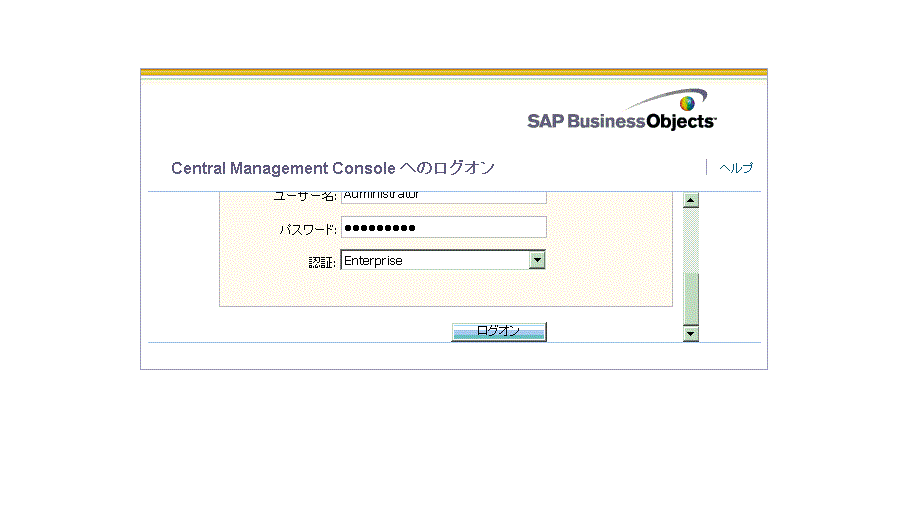This screenshot has height=517, width=905.
Task: Click Central Management Console へのログオン heading
Action: coord(333,168)
